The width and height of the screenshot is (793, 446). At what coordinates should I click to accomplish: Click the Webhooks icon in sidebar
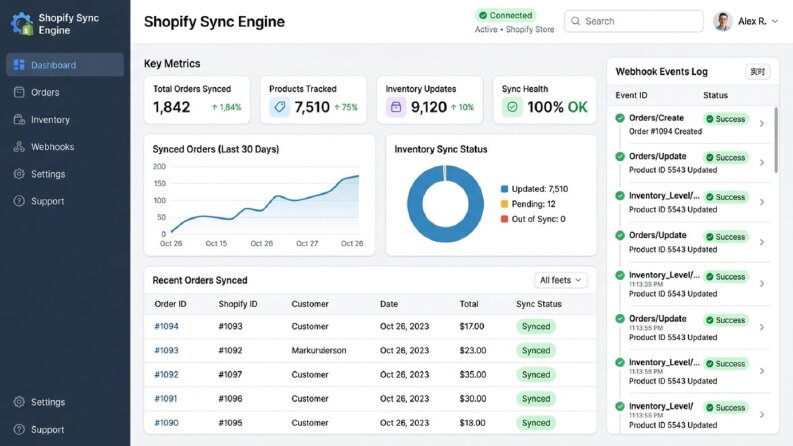pos(19,147)
